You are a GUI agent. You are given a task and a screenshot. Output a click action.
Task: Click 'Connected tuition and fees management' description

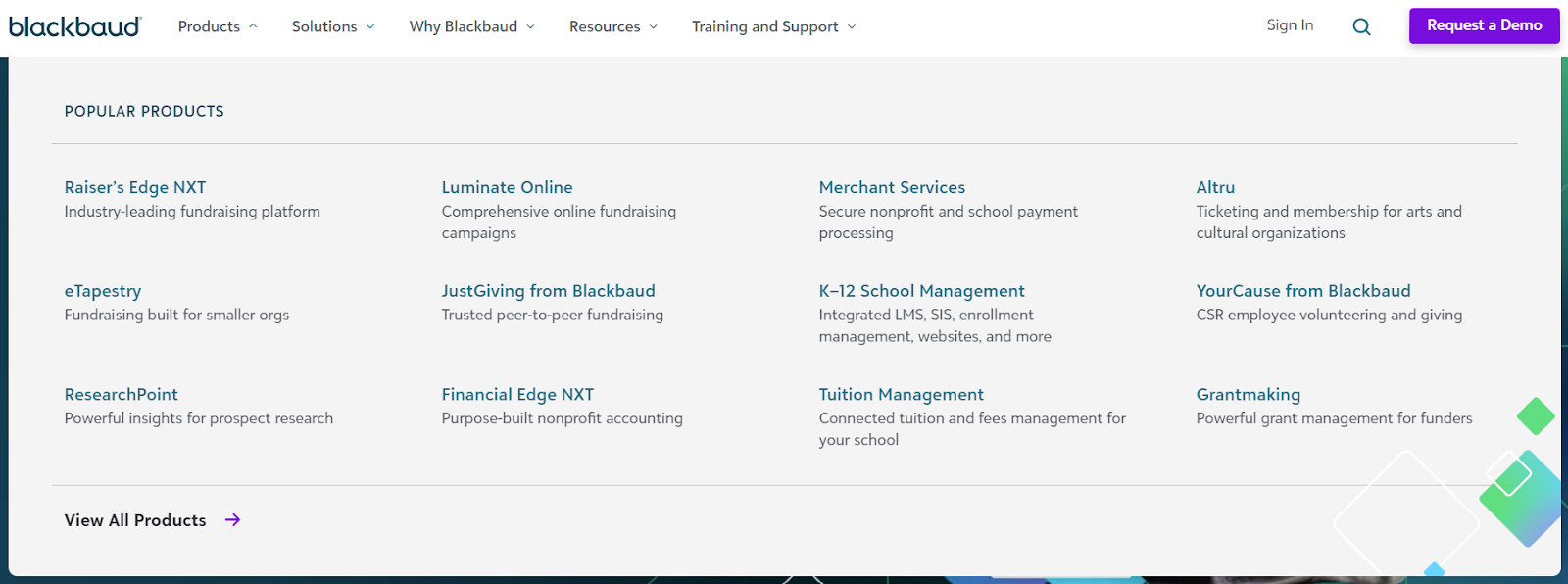972,429
